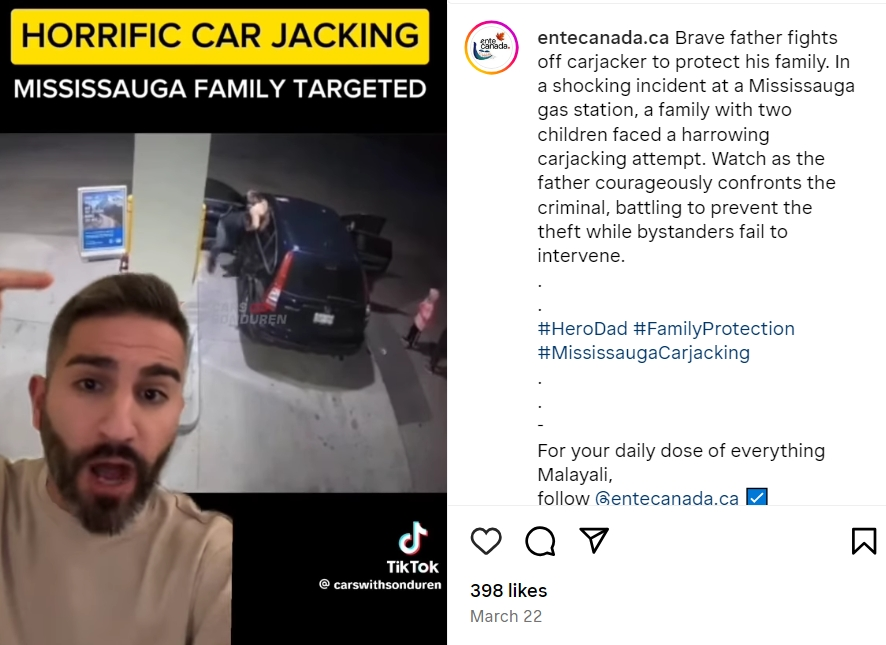Click the caption text about the brave father
886x645 pixels.
pos(695,146)
